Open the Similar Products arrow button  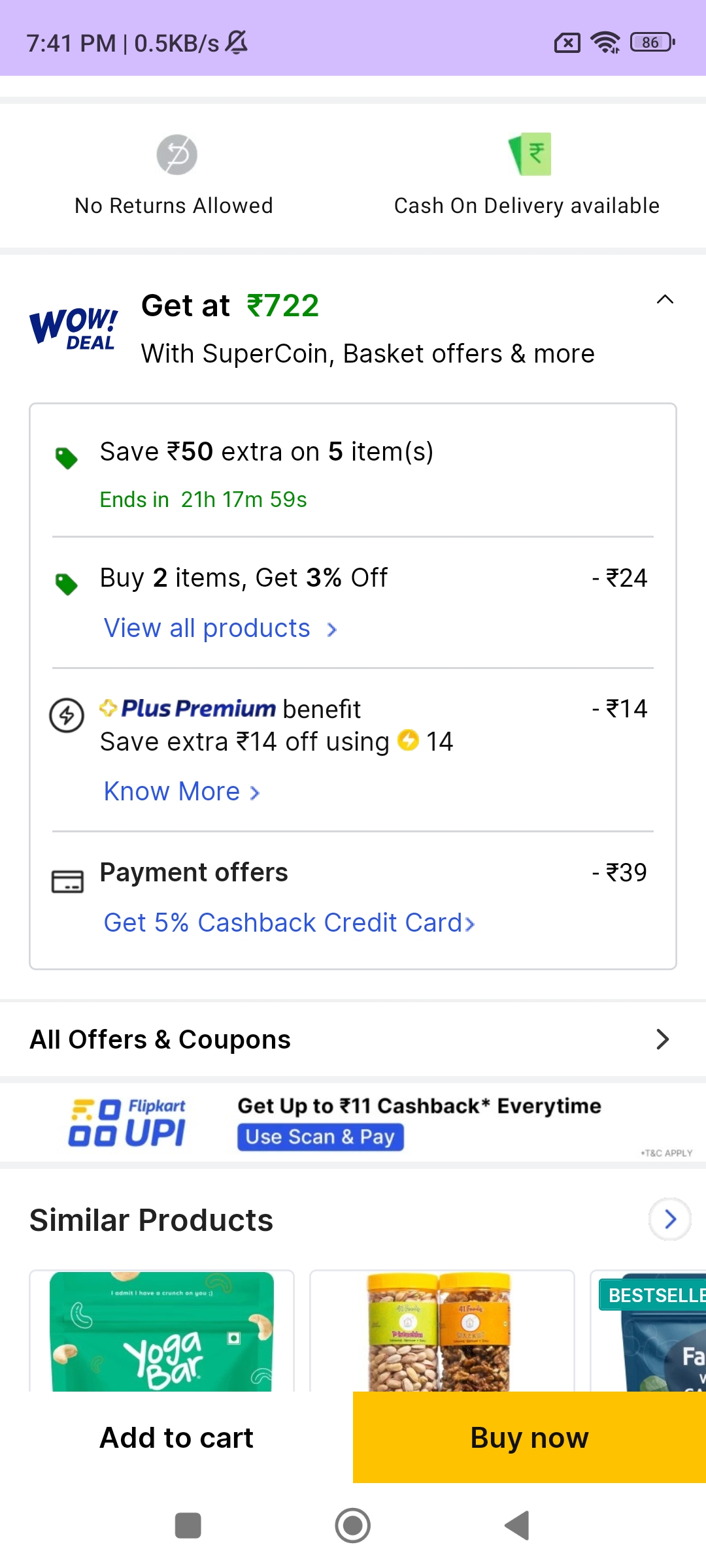pyautogui.click(x=670, y=1219)
